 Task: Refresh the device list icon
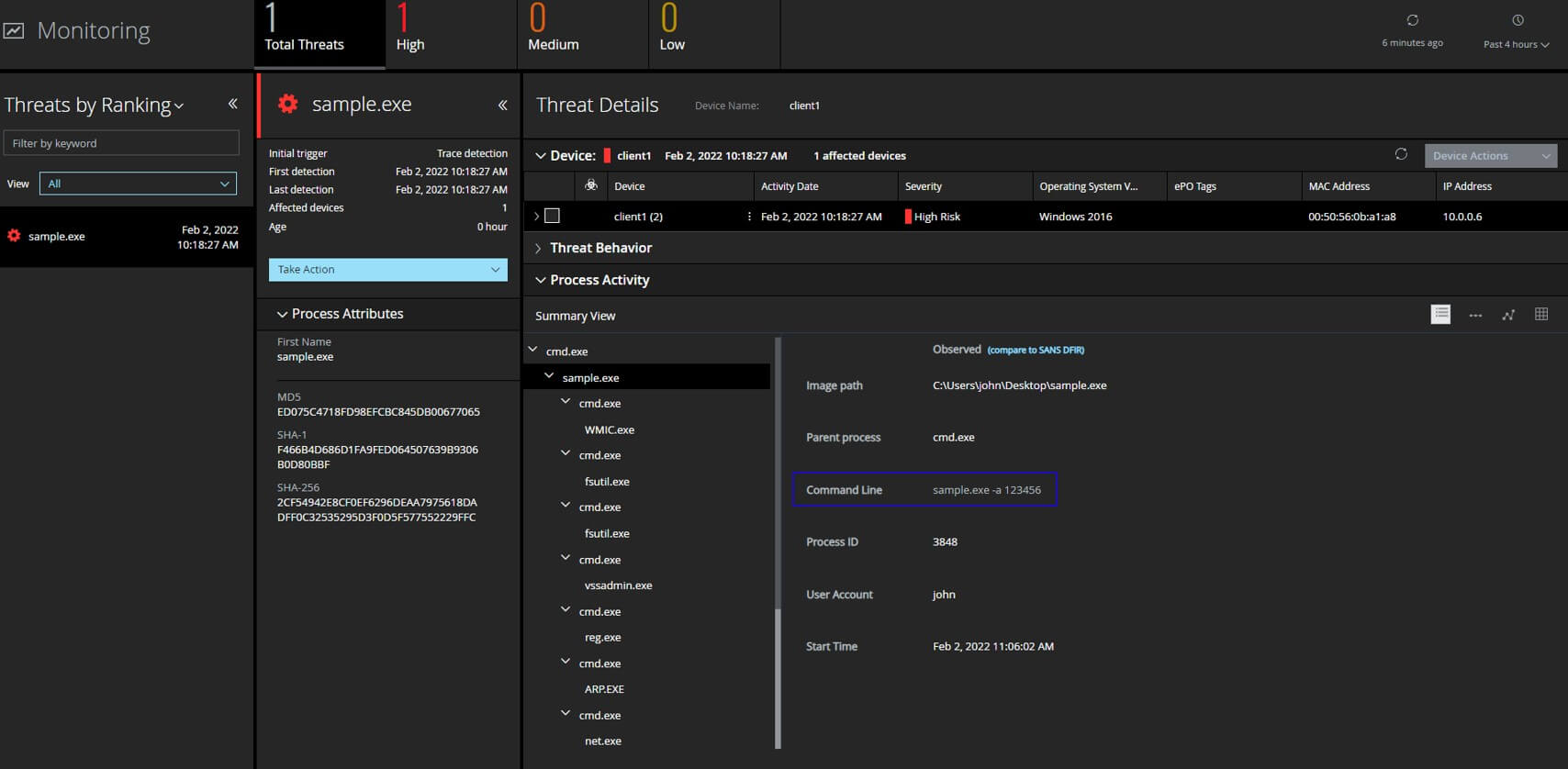pos(1401,154)
